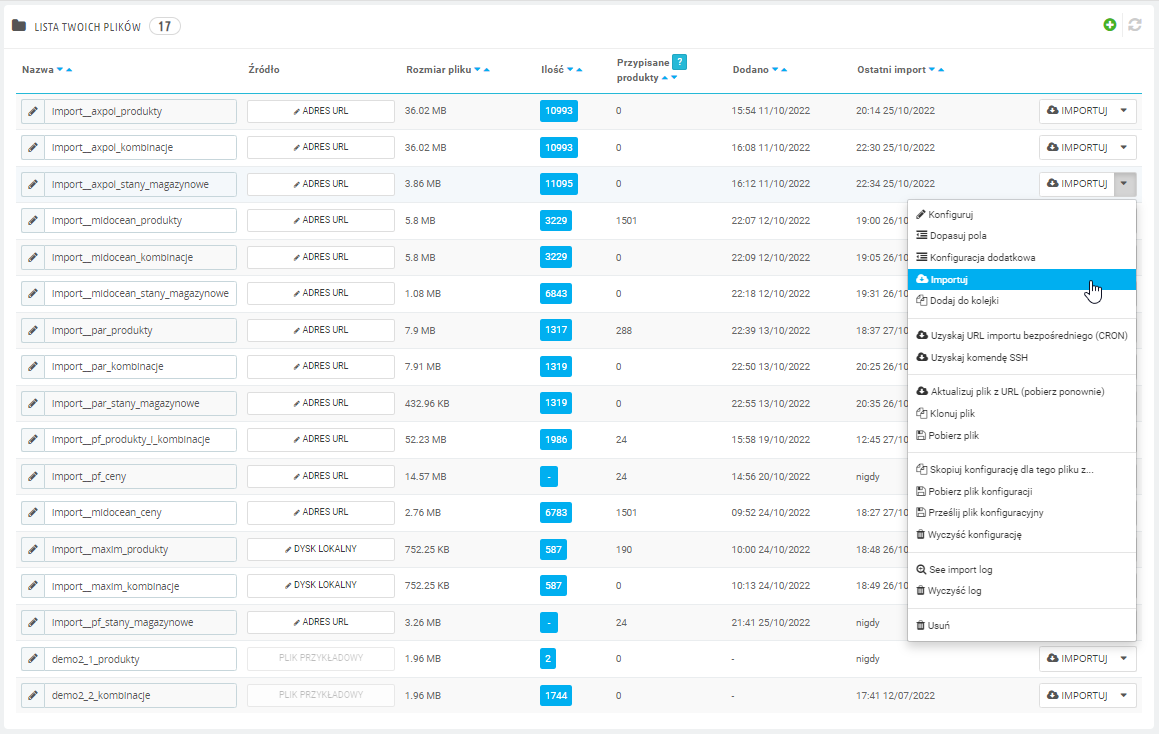
Task: Edit Import__maxim_produkty name via pencil icon
Action: [x=32, y=549]
